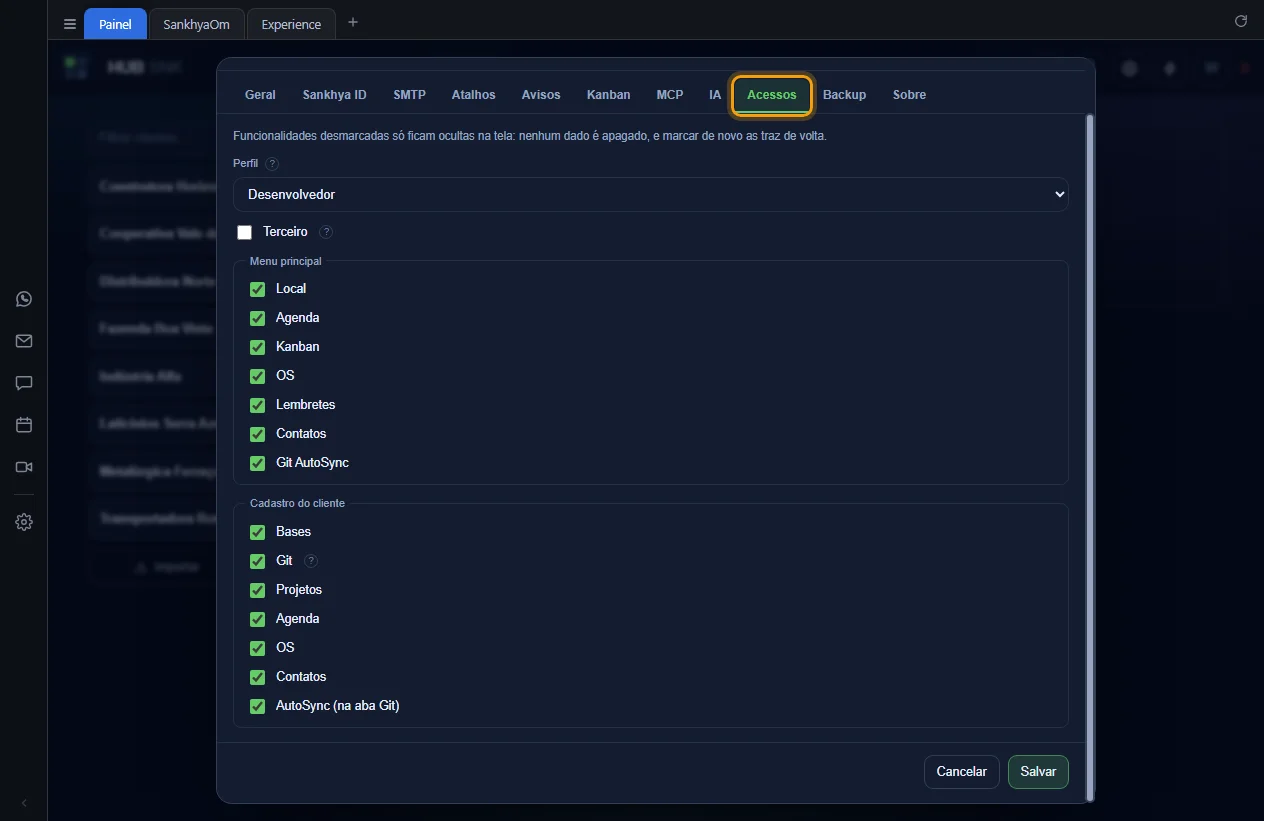The width and height of the screenshot is (1264, 821).
Task: Toggle the Lembretes checkbox
Action: click(258, 405)
